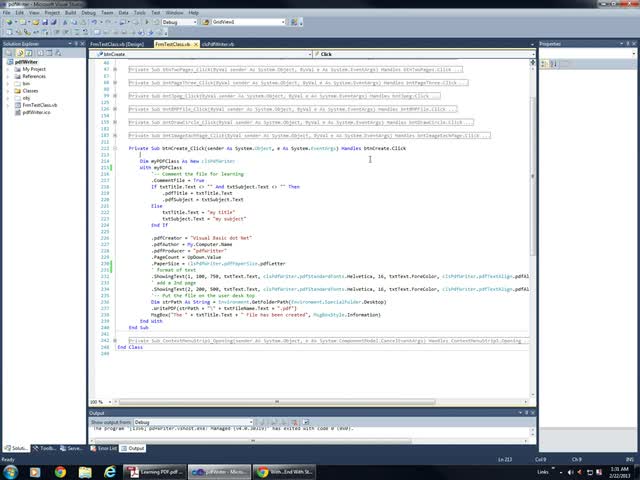Click the New Project toolbar icon
The width and height of the screenshot is (640, 480).
point(9,22)
